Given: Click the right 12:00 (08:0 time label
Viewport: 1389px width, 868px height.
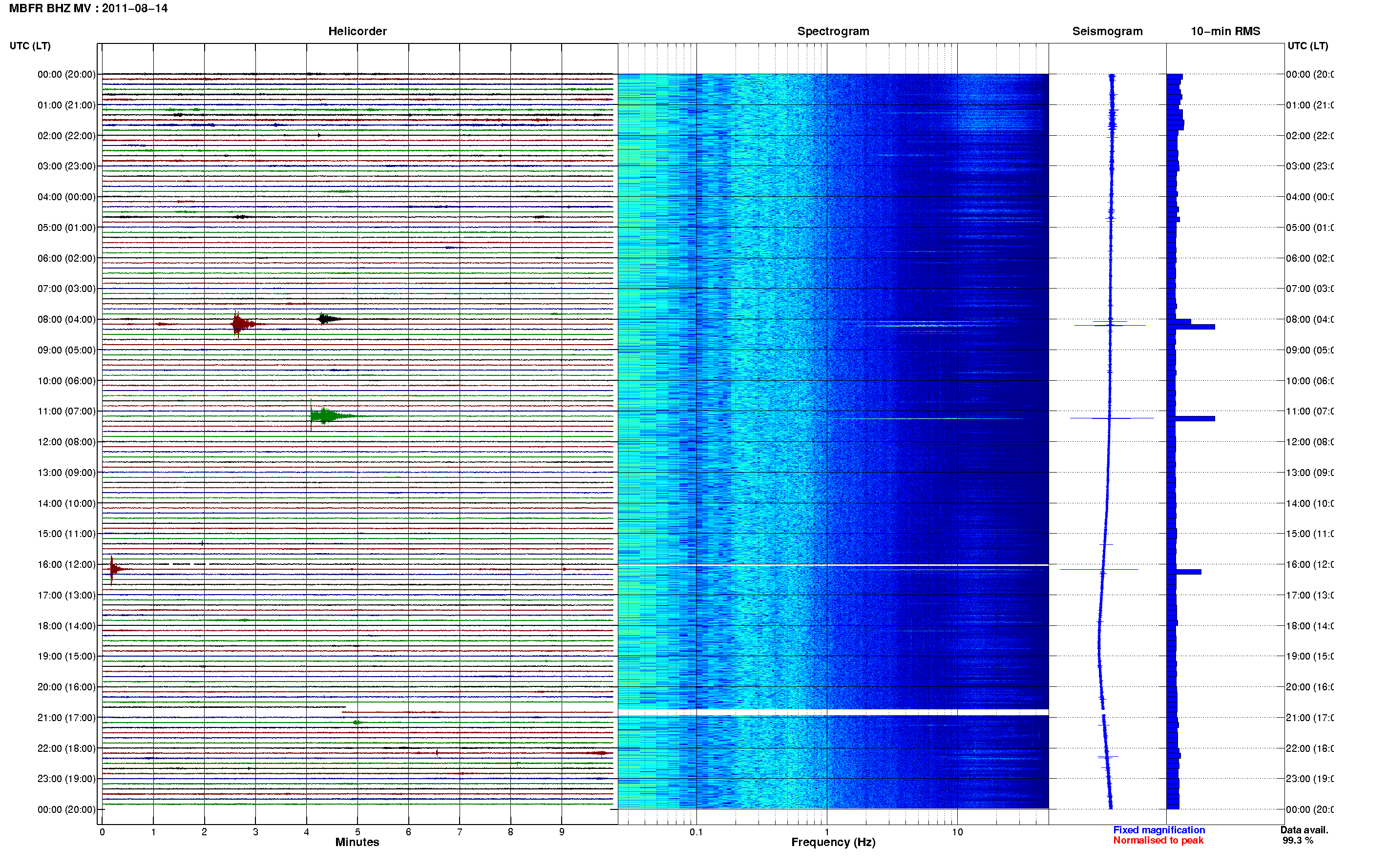Looking at the screenshot, I should (x=1310, y=442).
